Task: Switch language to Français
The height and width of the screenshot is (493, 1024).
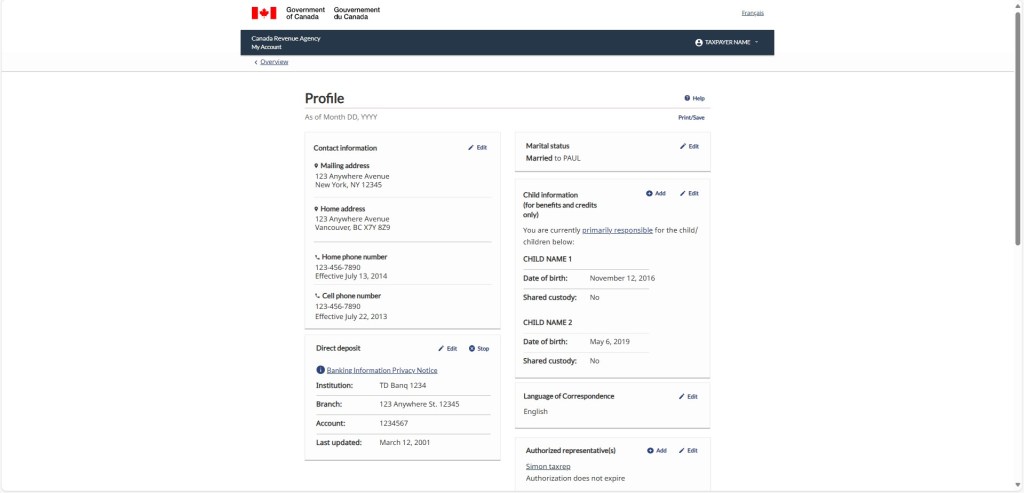Action: 752,13
